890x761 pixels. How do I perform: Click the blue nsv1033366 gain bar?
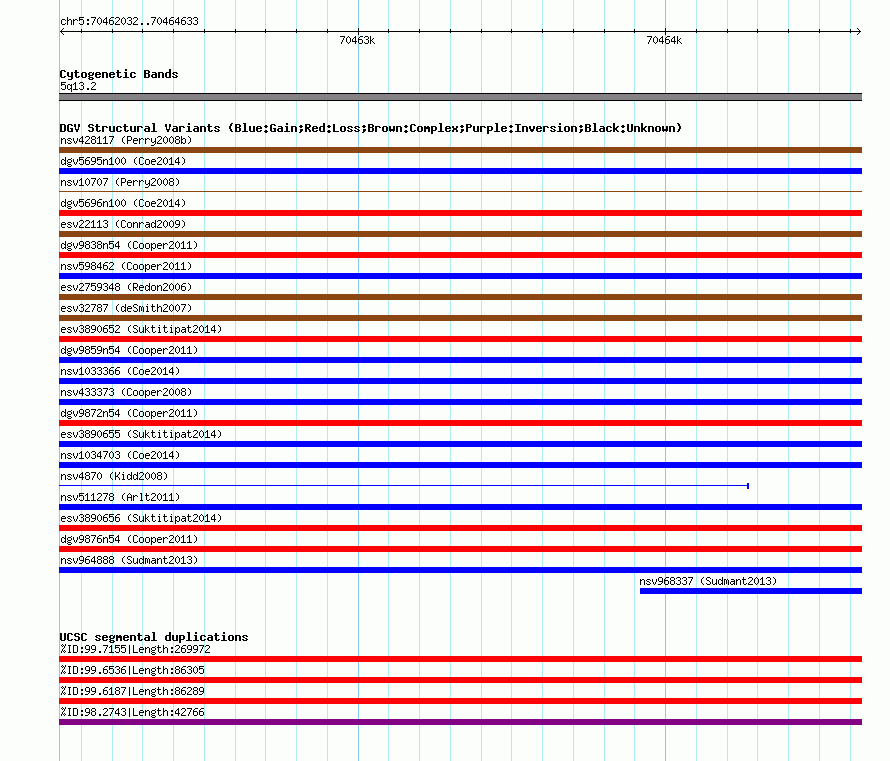pos(460,381)
